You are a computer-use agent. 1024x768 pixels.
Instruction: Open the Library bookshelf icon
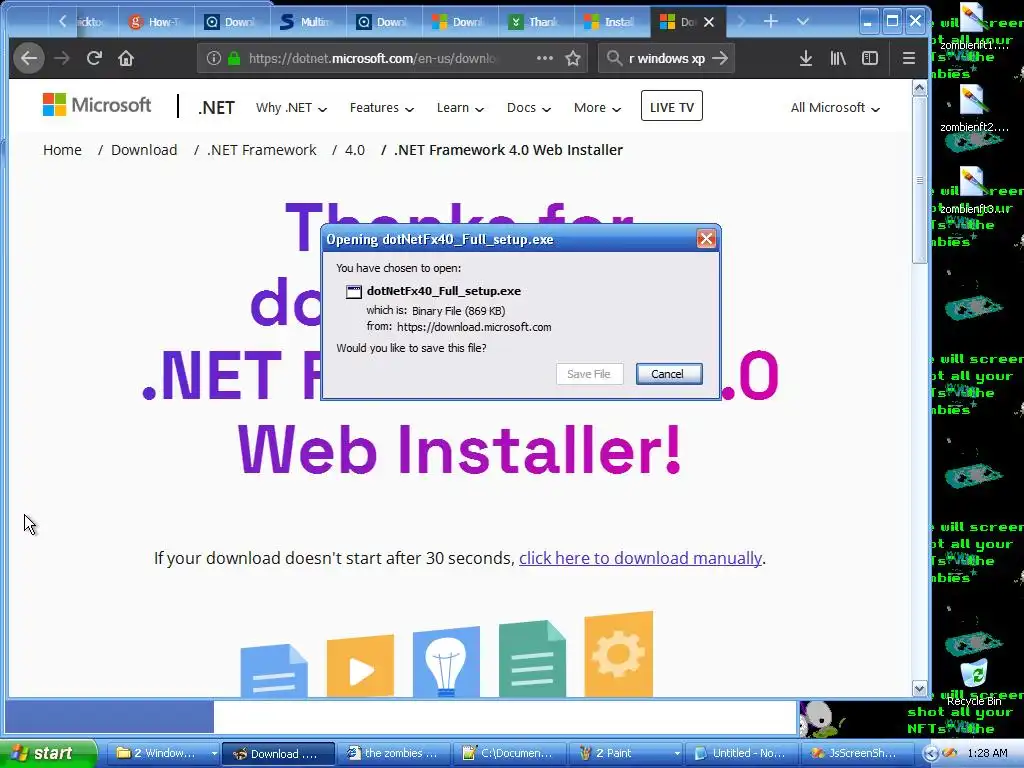(838, 58)
